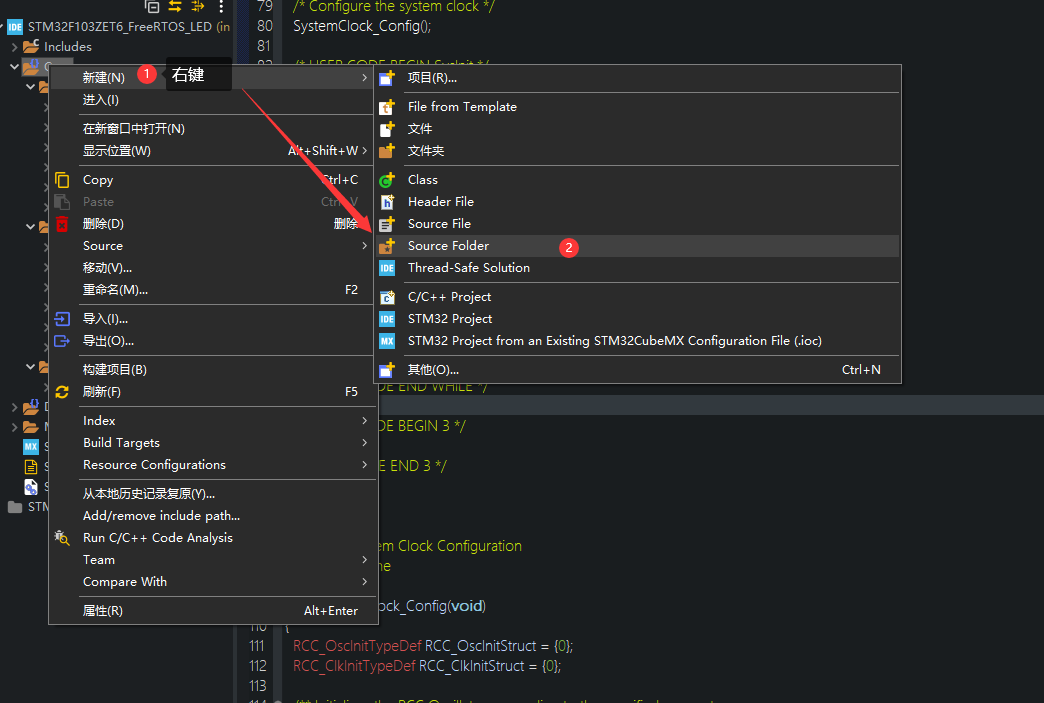
Task: Click RCC_OscInitTypeDef on line 111
Action: [357, 646]
